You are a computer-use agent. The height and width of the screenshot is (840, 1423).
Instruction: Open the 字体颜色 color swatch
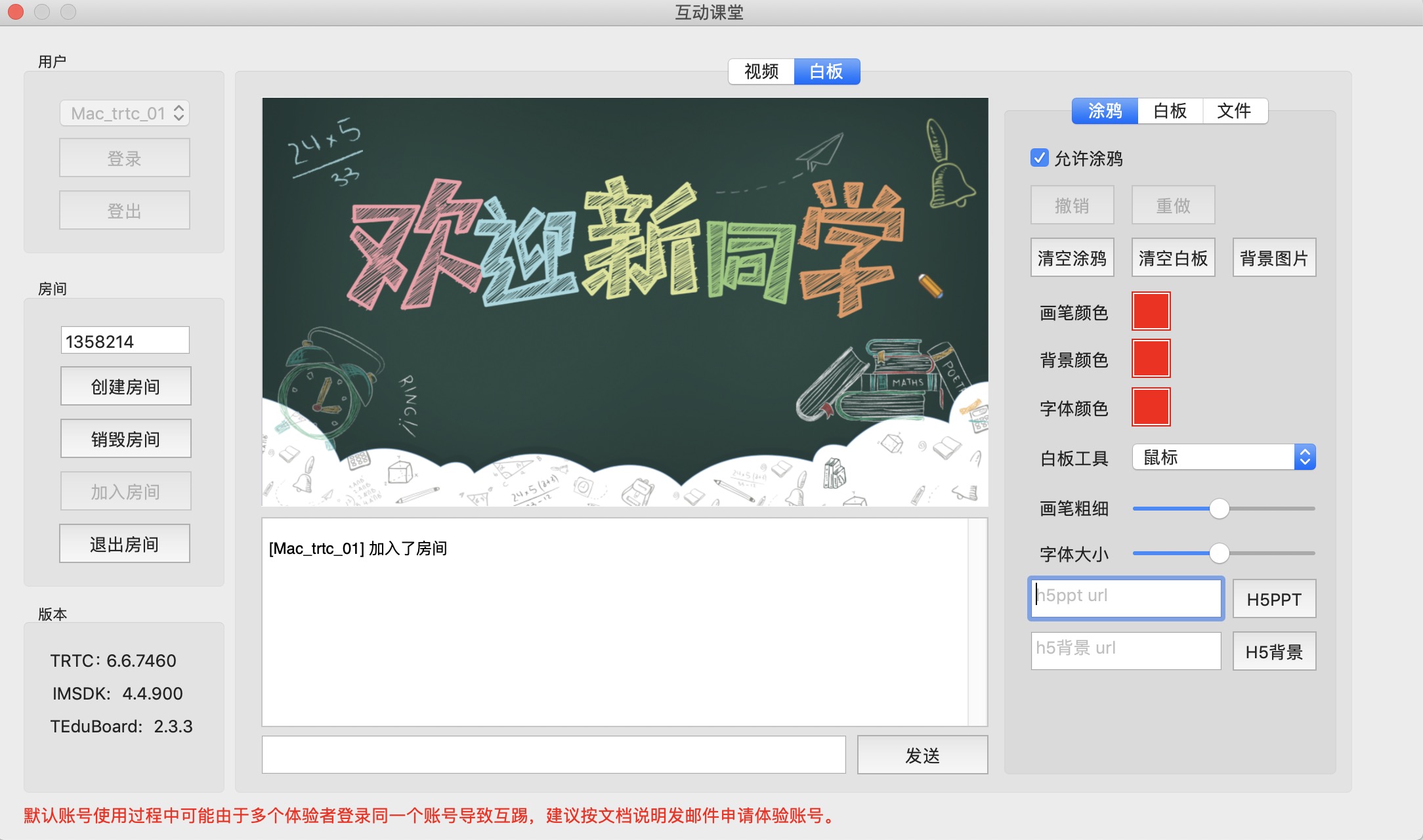click(x=1151, y=408)
